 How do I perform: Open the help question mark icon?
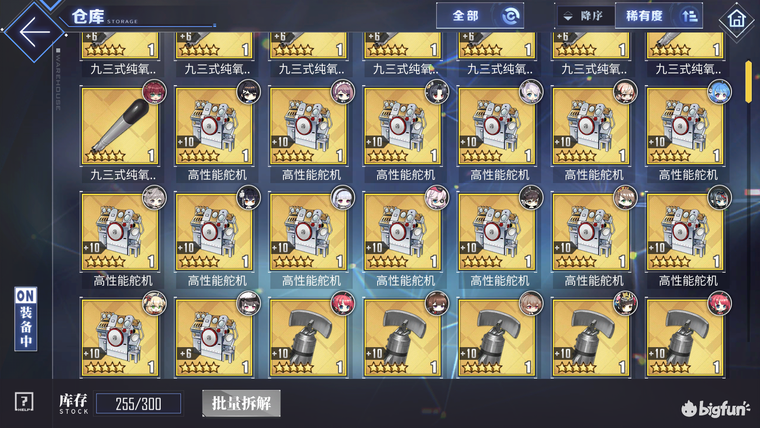click(24, 402)
